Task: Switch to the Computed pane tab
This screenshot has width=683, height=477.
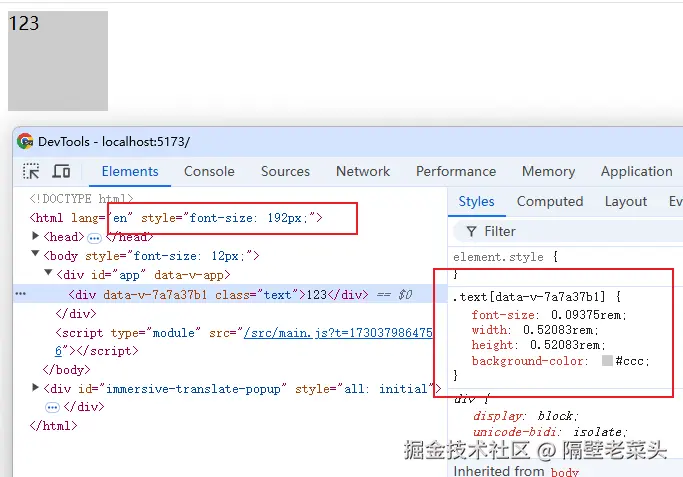Action: coord(550,201)
